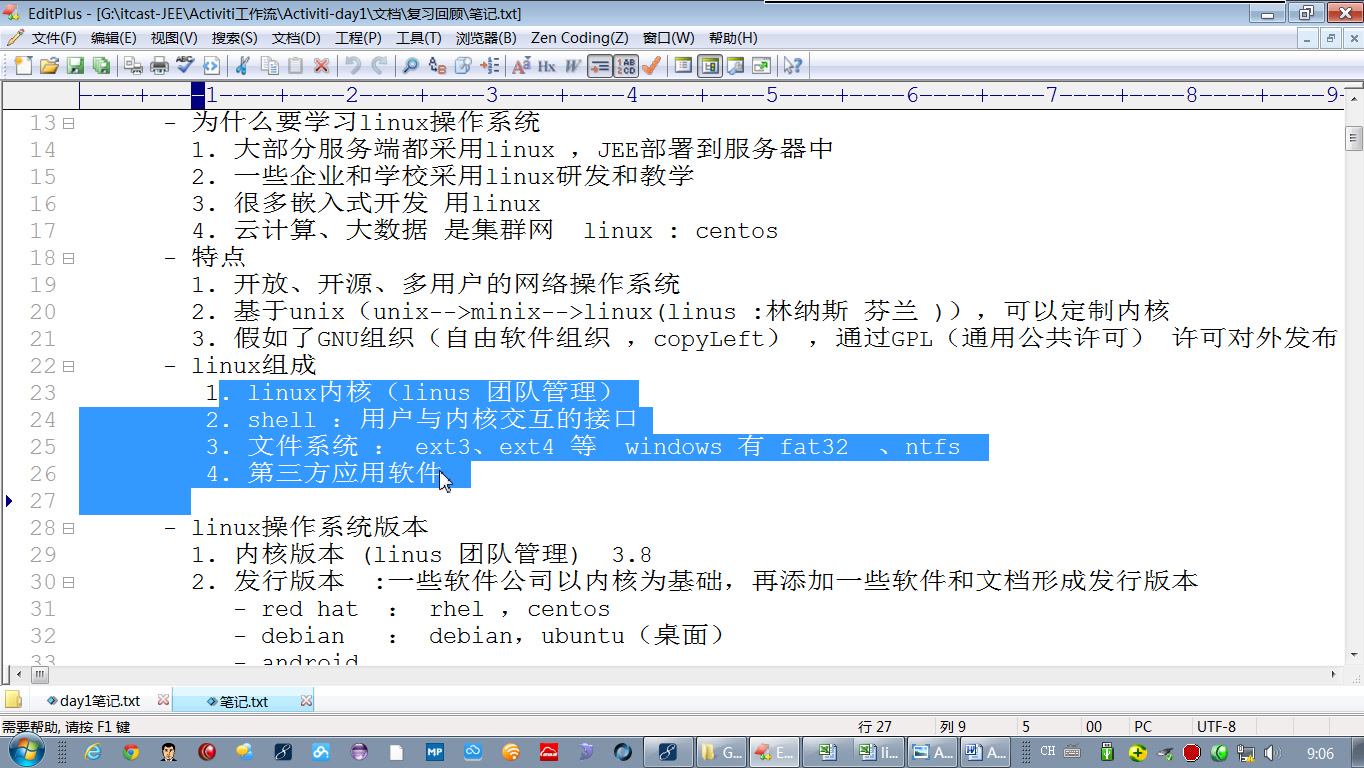Open a file using the Open icon

48,65
